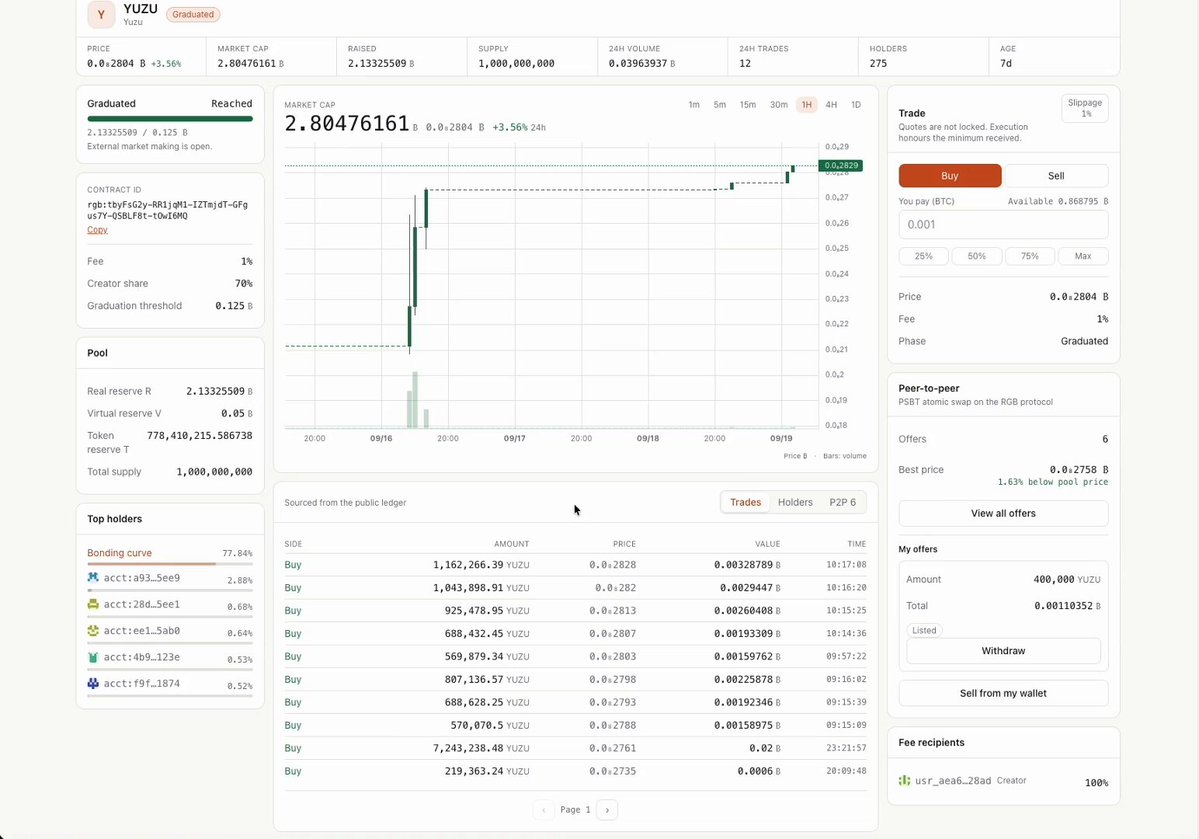The height and width of the screenshot is (839, 1199).
Task: Open the Slippage 1% setting
Action: 1085,108
